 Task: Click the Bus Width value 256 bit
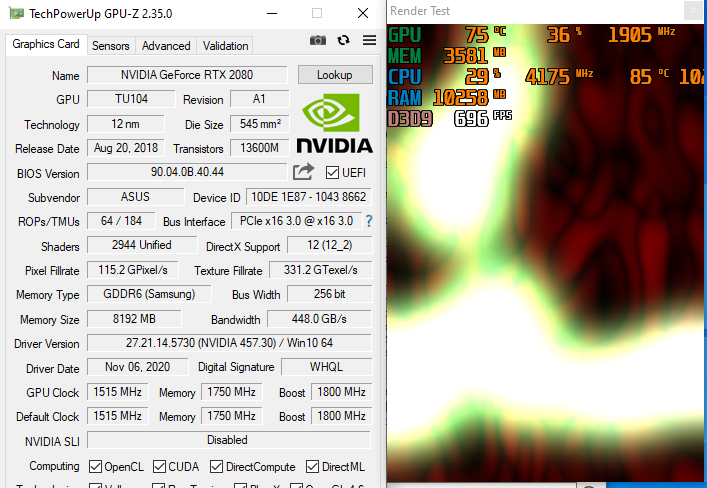coord(330,294)
